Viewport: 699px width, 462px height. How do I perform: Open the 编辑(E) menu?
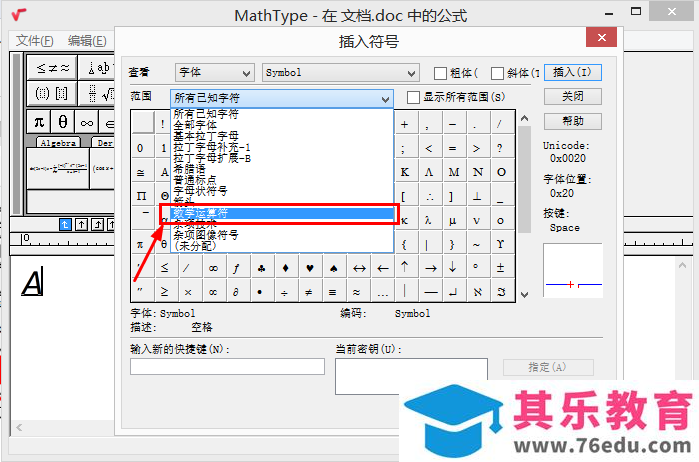click(x=87, y=41)
